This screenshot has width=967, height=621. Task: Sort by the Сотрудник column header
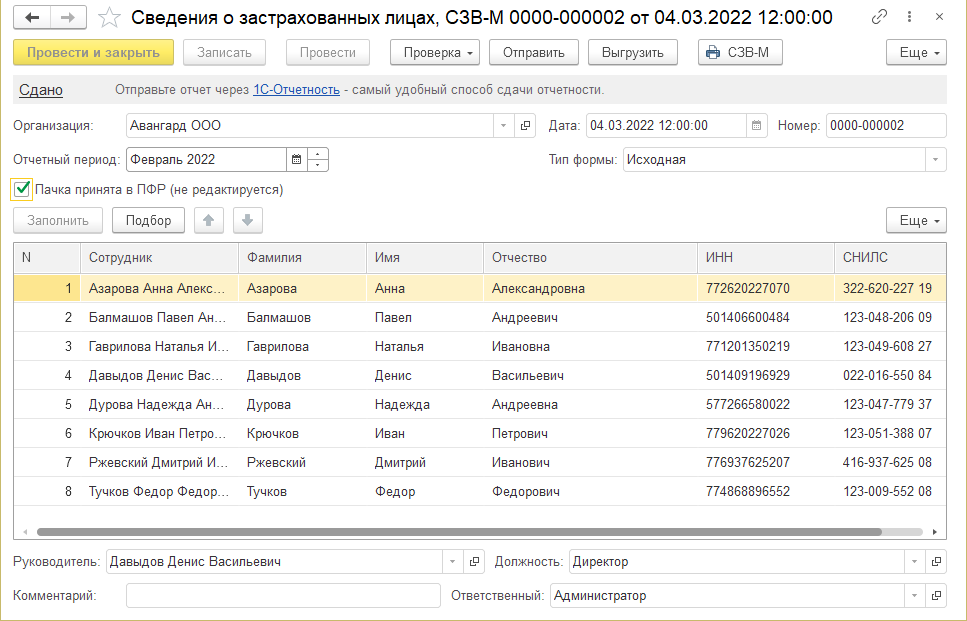coord(159,258)
